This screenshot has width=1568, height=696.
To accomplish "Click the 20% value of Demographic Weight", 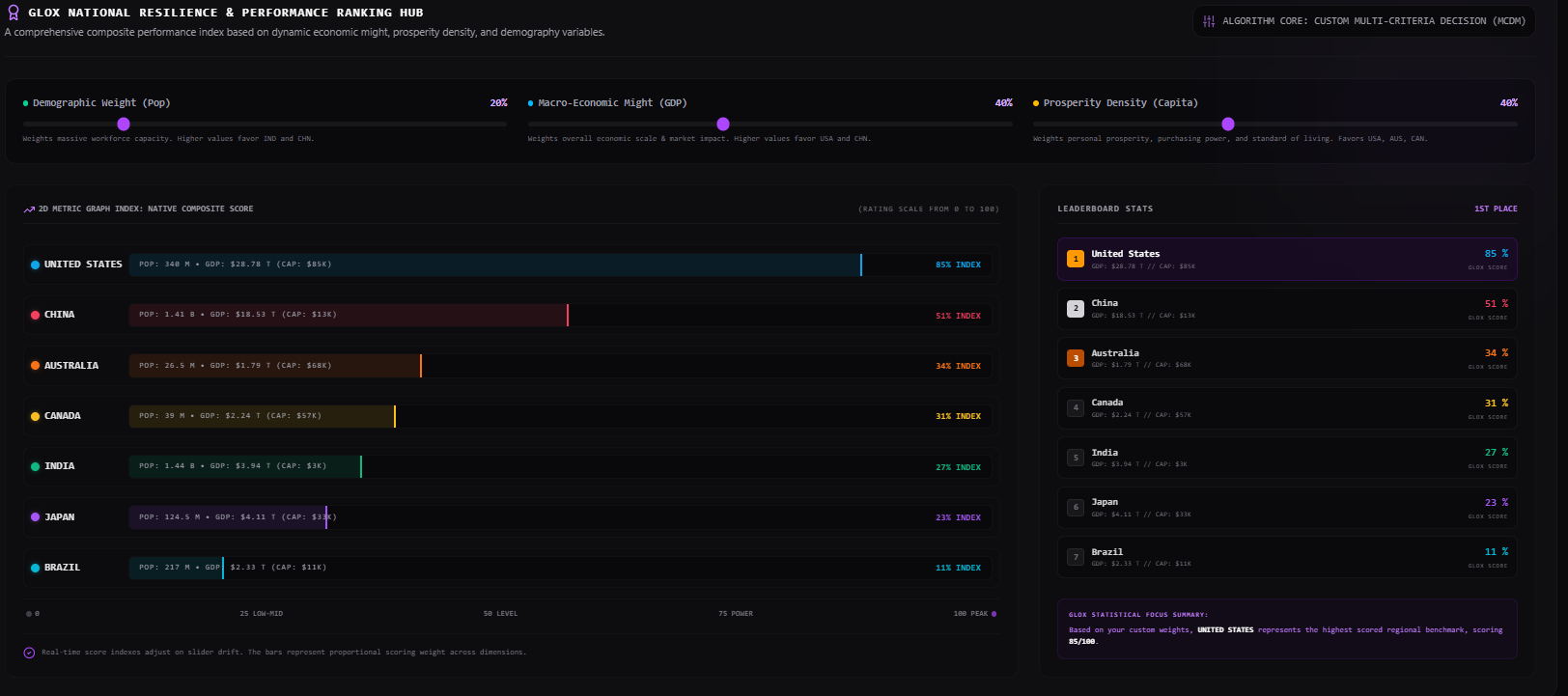I will coord(498,103).
